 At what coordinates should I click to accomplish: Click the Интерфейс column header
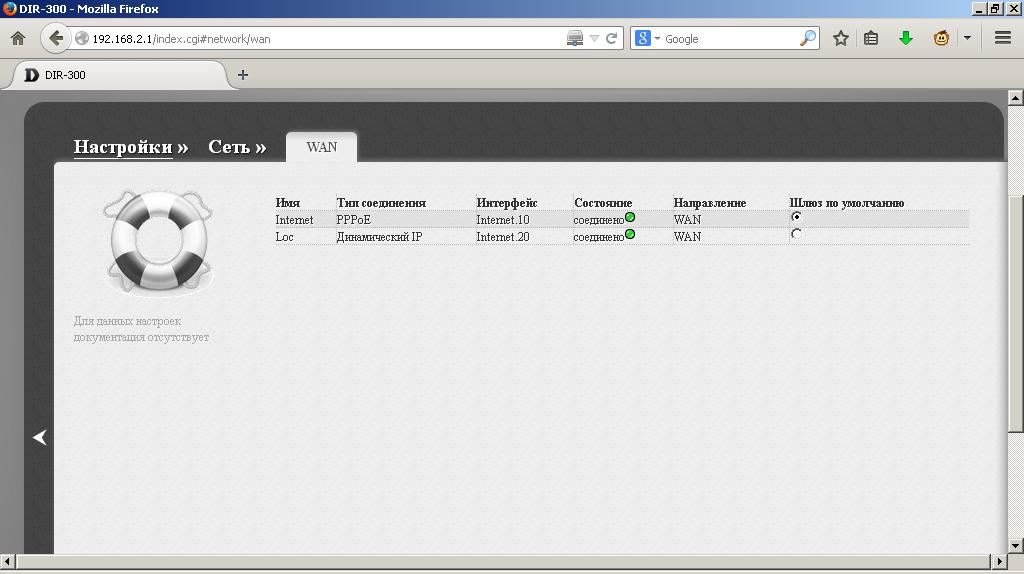coord(506,203)
